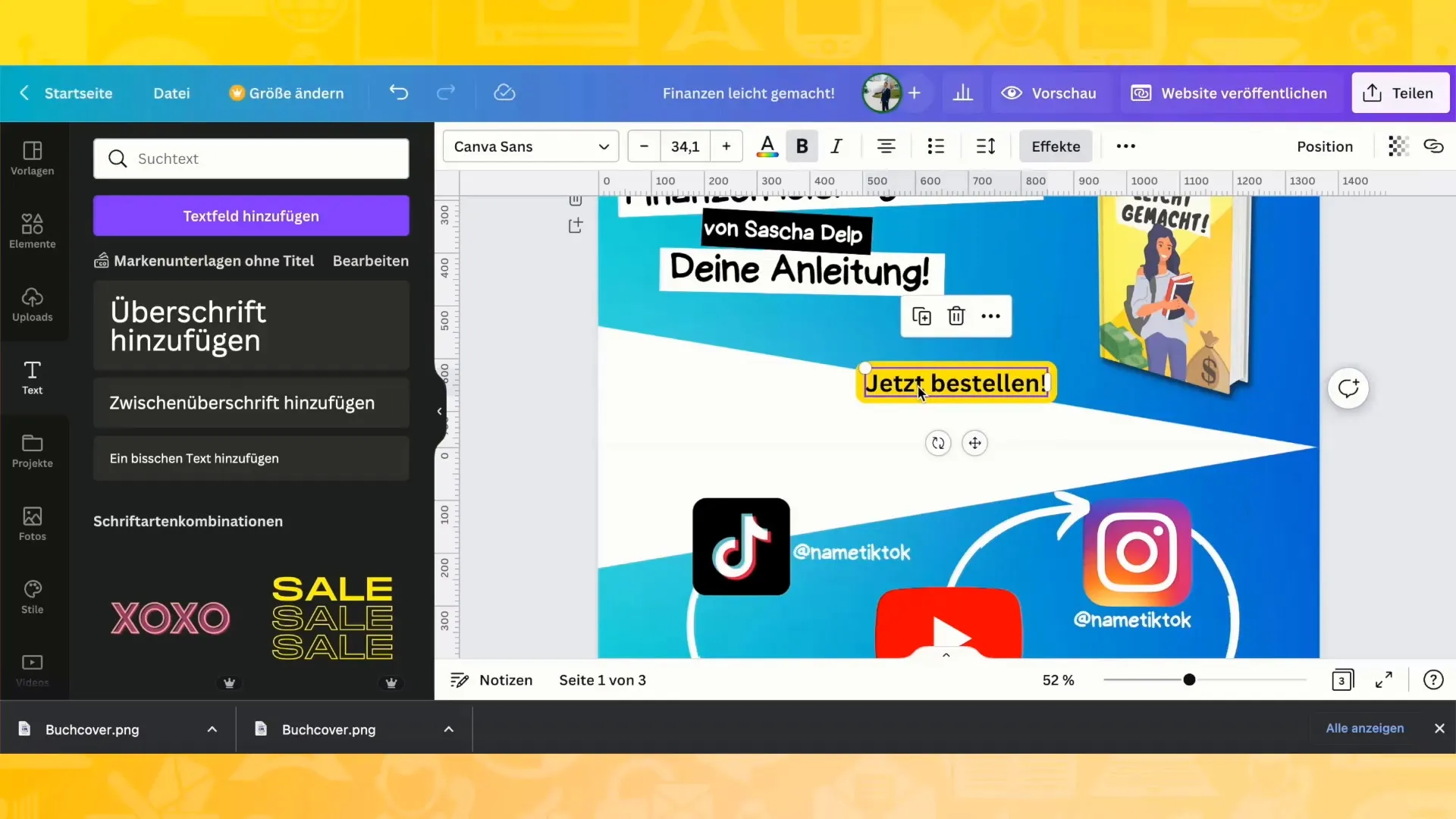Redo the last action

pyautogui.click(x=446, y=93)
